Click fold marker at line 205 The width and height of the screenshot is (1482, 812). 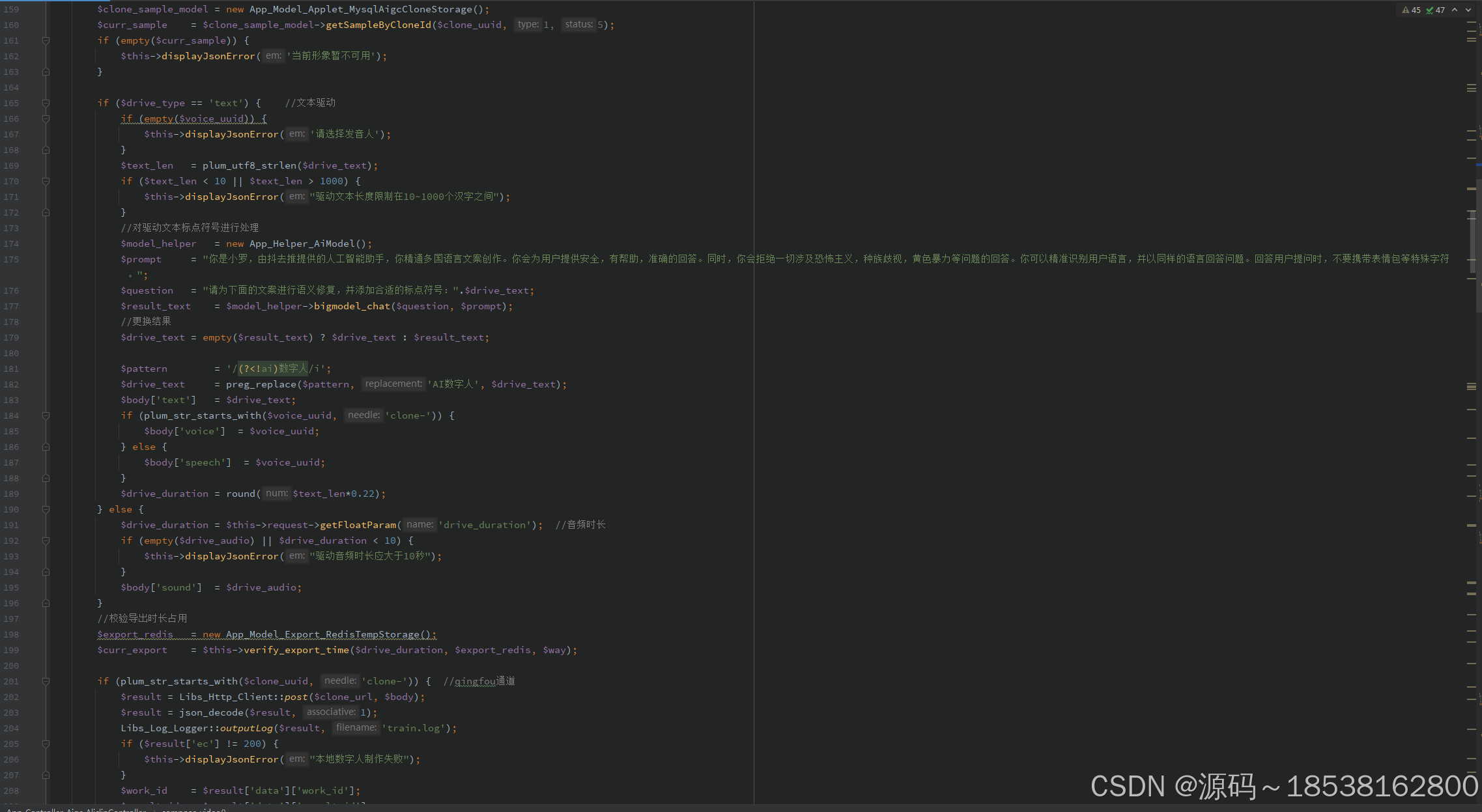46,744
